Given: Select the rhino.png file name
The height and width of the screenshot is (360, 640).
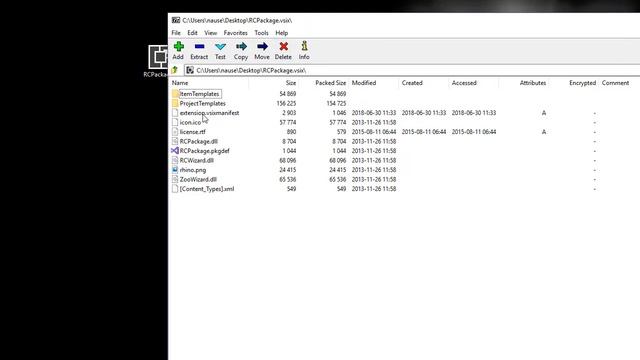Looking at the screenshot, I should pos(193,170).
